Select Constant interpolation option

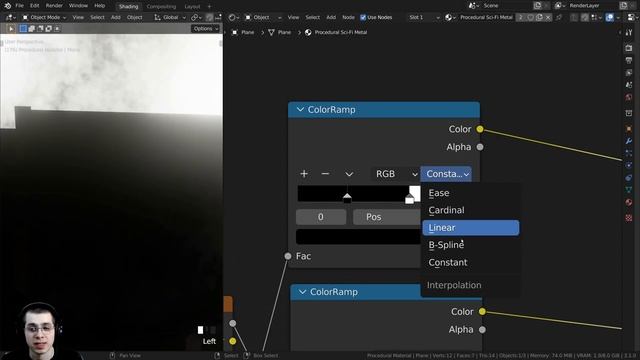pos(471,262)
